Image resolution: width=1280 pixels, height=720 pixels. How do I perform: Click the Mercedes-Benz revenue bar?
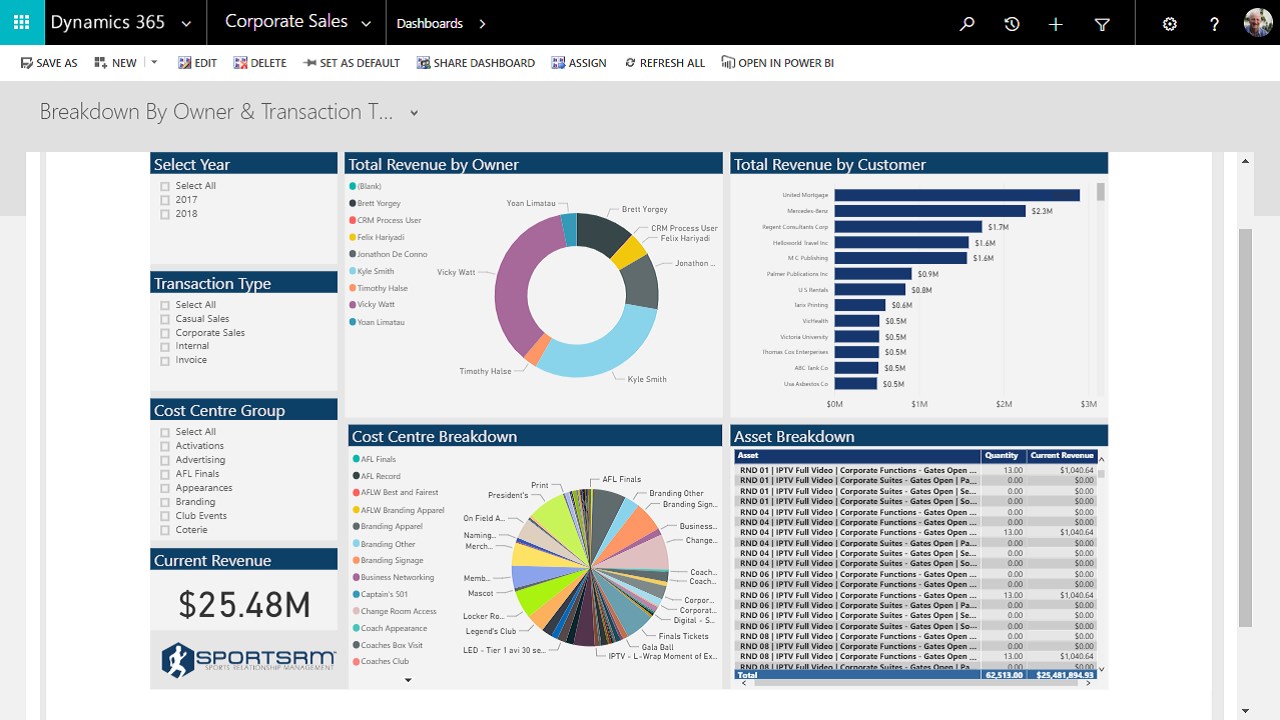tap(930, 211)
